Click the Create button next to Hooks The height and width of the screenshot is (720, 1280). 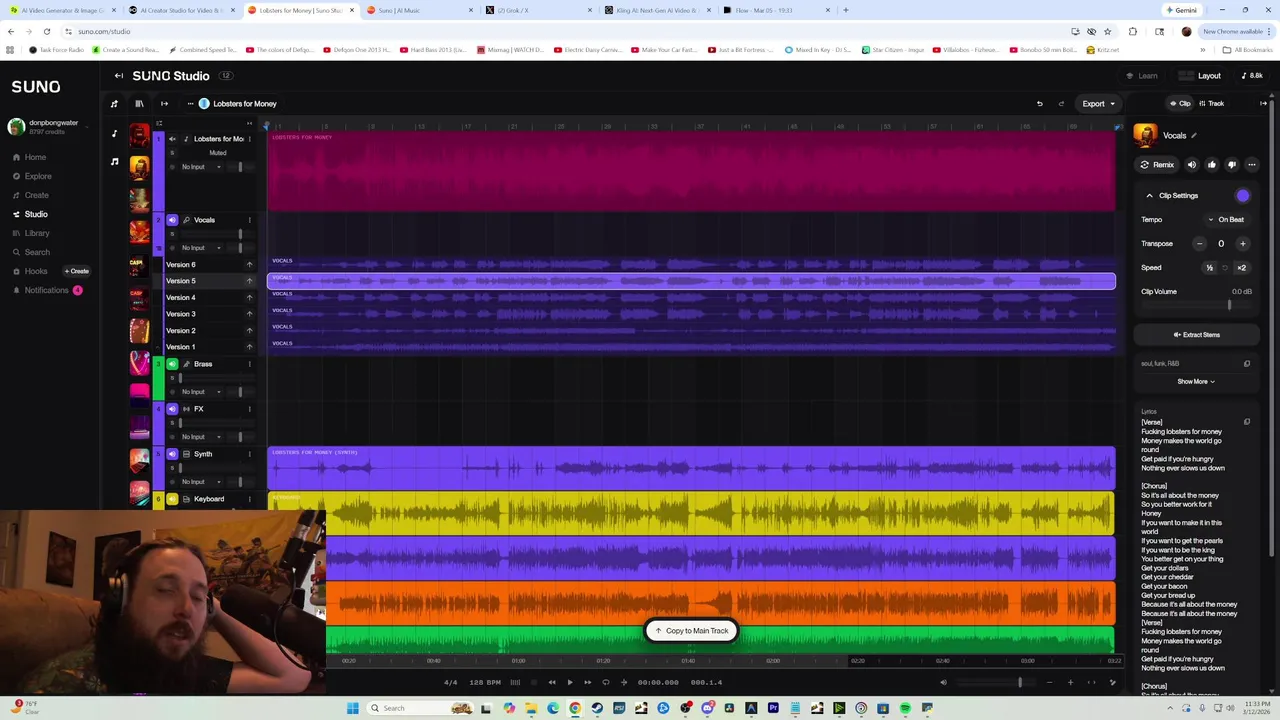point(77,271)
